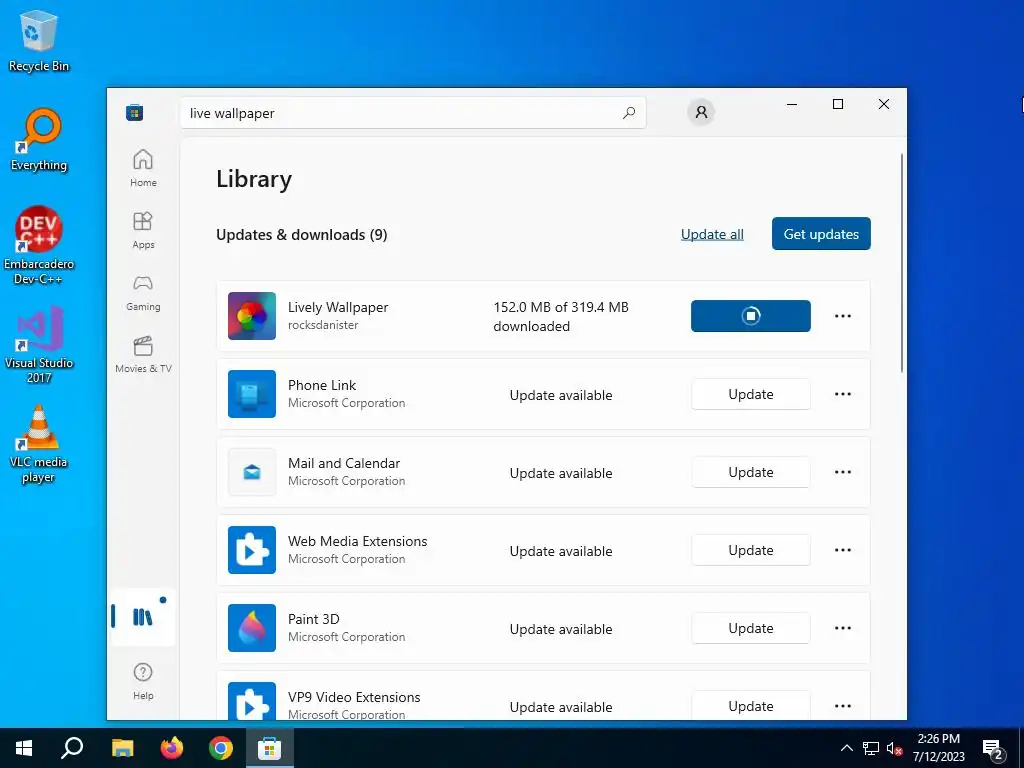Click Paint 3D title text
Viewport: 1024px width, 768px height.
pyautogui.click(x=313, y=619)
